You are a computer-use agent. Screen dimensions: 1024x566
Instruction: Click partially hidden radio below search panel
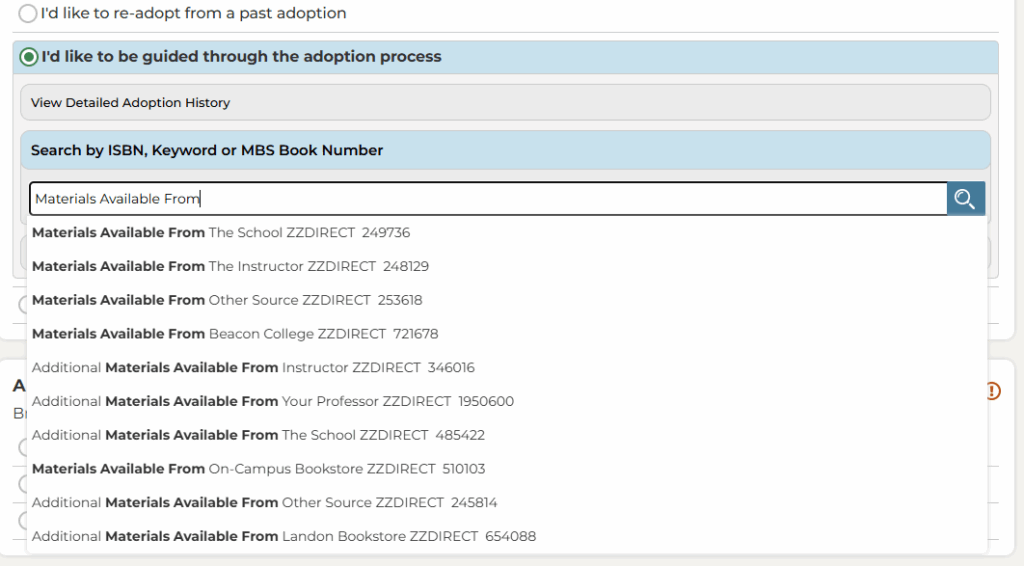21,305
